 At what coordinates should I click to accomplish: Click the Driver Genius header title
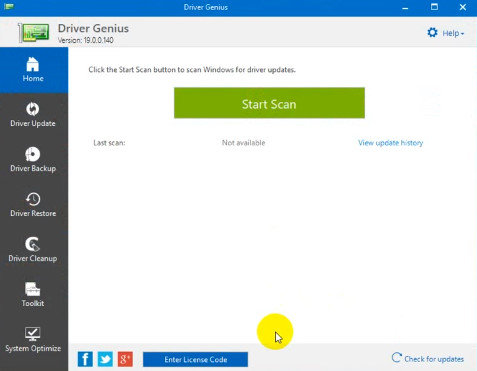(93, 28)
